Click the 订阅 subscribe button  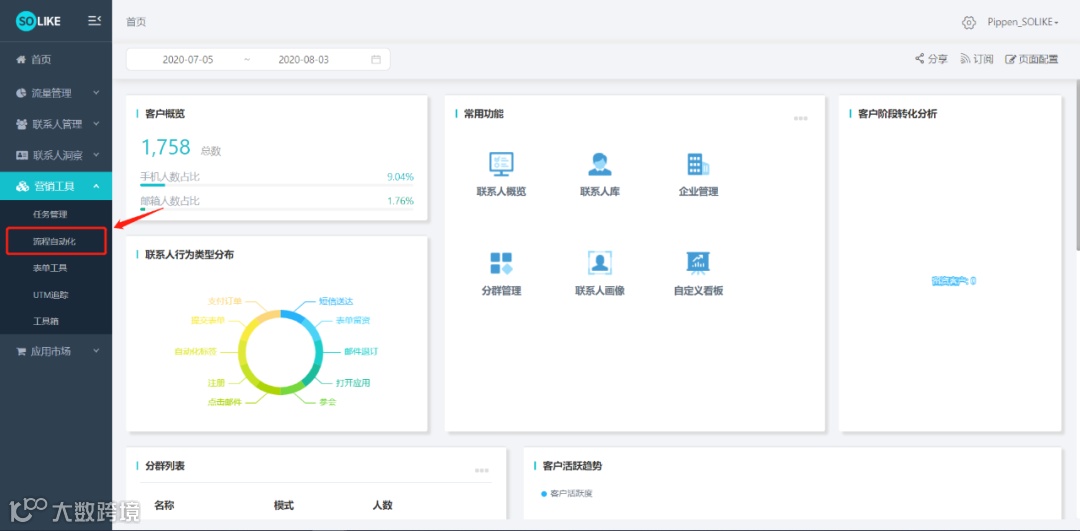pyautogui.click(x=977, y=59)
